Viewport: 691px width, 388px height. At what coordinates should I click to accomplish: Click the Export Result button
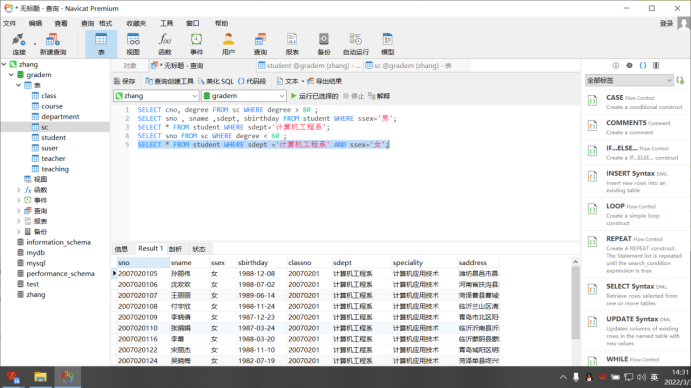[x=324, y=81]
